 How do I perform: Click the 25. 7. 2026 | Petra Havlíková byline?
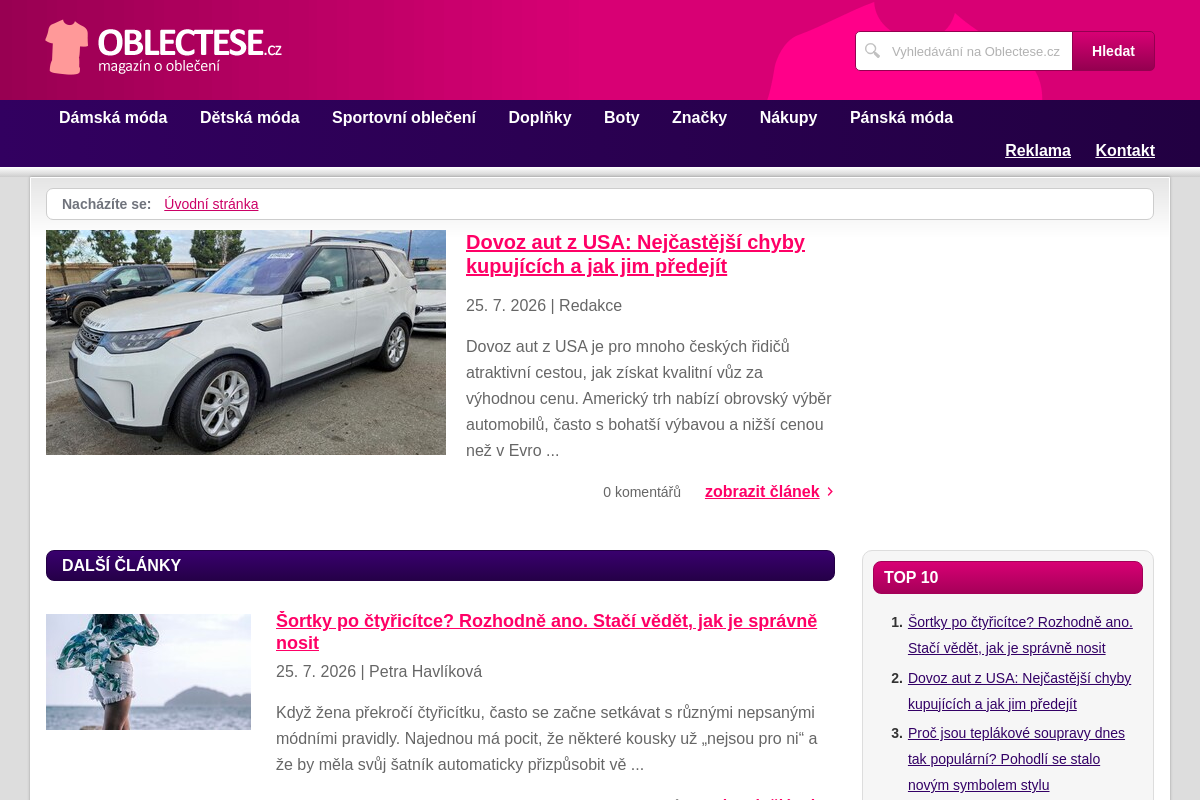click(379, 672)
